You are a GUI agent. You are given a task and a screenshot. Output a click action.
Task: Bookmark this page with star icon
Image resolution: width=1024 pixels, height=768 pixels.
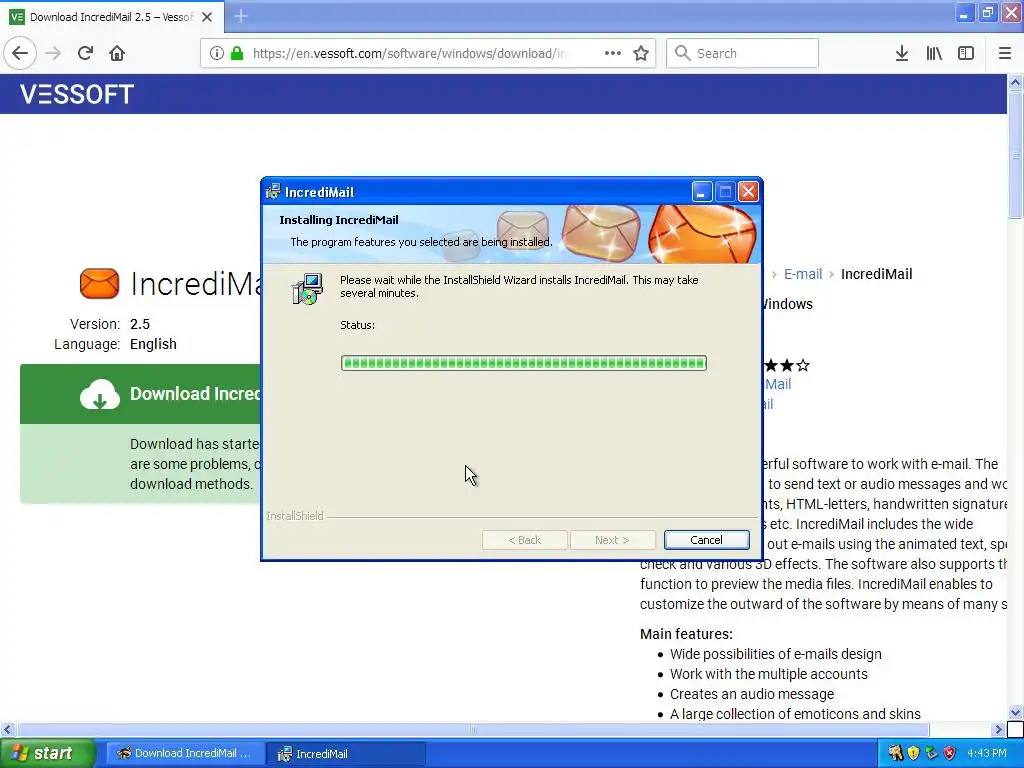(641, 53)
